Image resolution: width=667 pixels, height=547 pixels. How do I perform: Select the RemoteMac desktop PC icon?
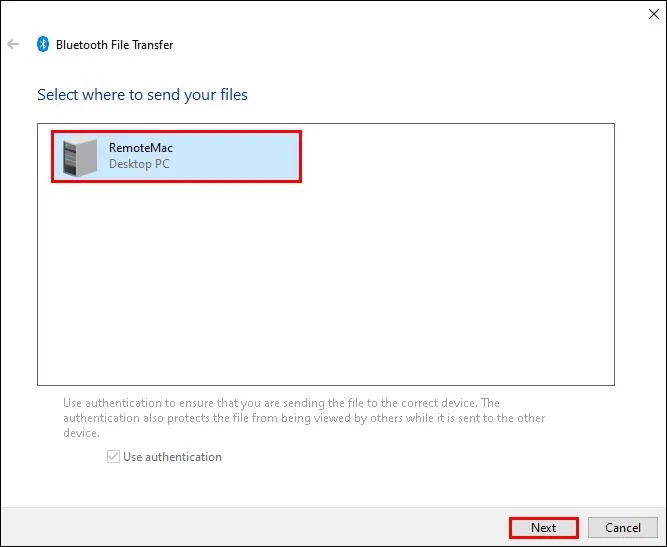pyautogui.click(x=80, y=157)
